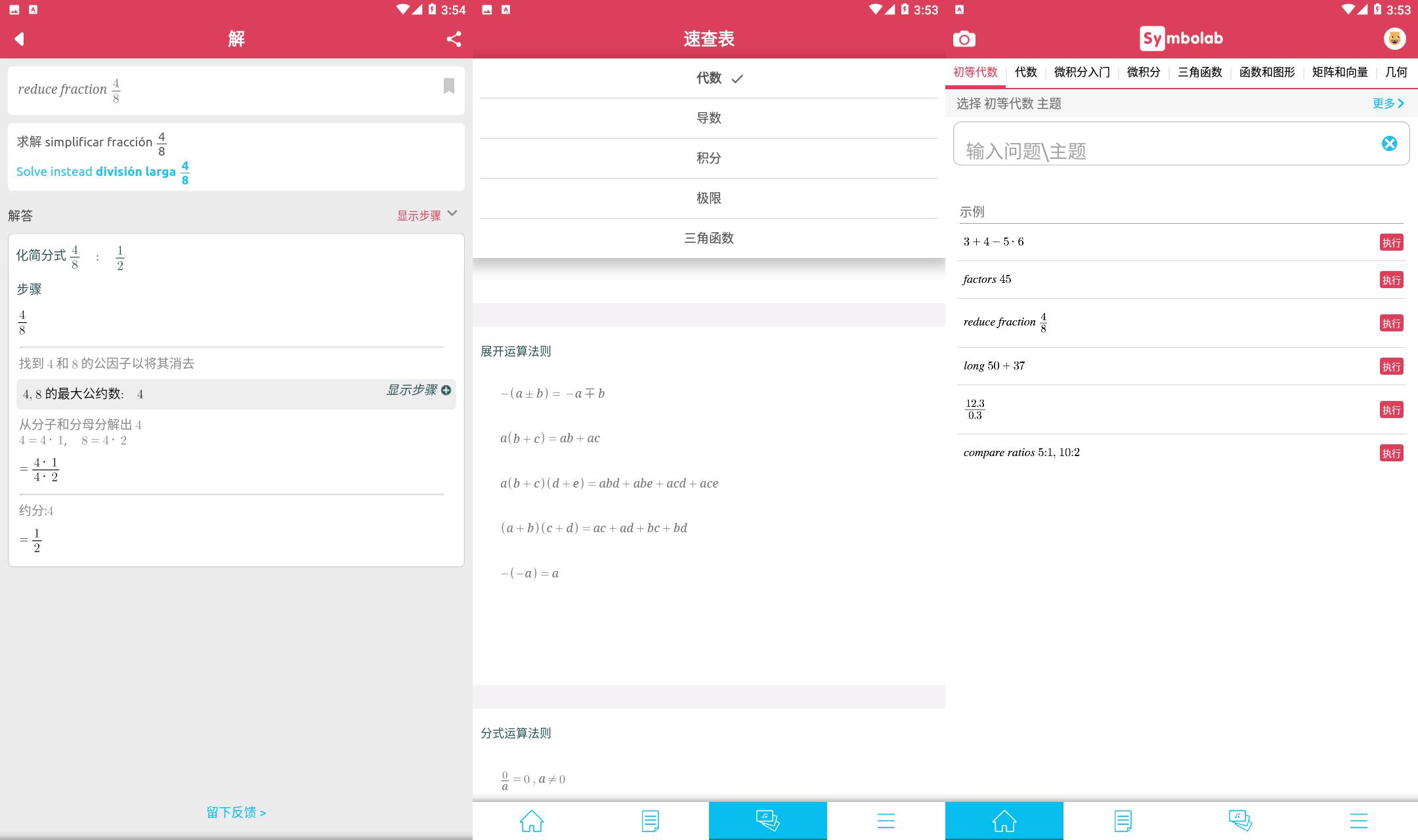Focus the 输入问题\主题 input box

click(1162, 150)
